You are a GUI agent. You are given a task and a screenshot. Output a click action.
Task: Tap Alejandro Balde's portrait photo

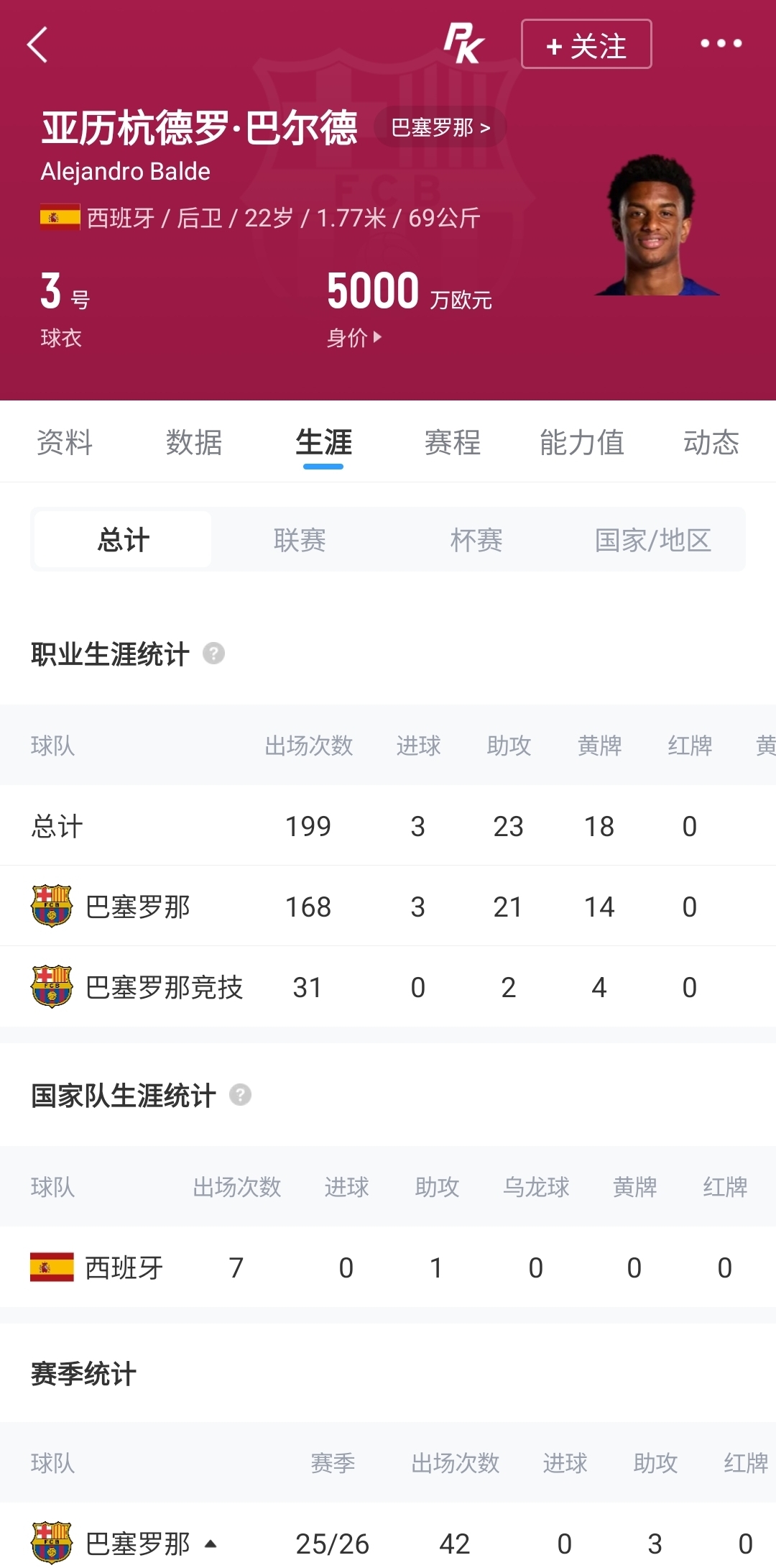coord(656,224)
